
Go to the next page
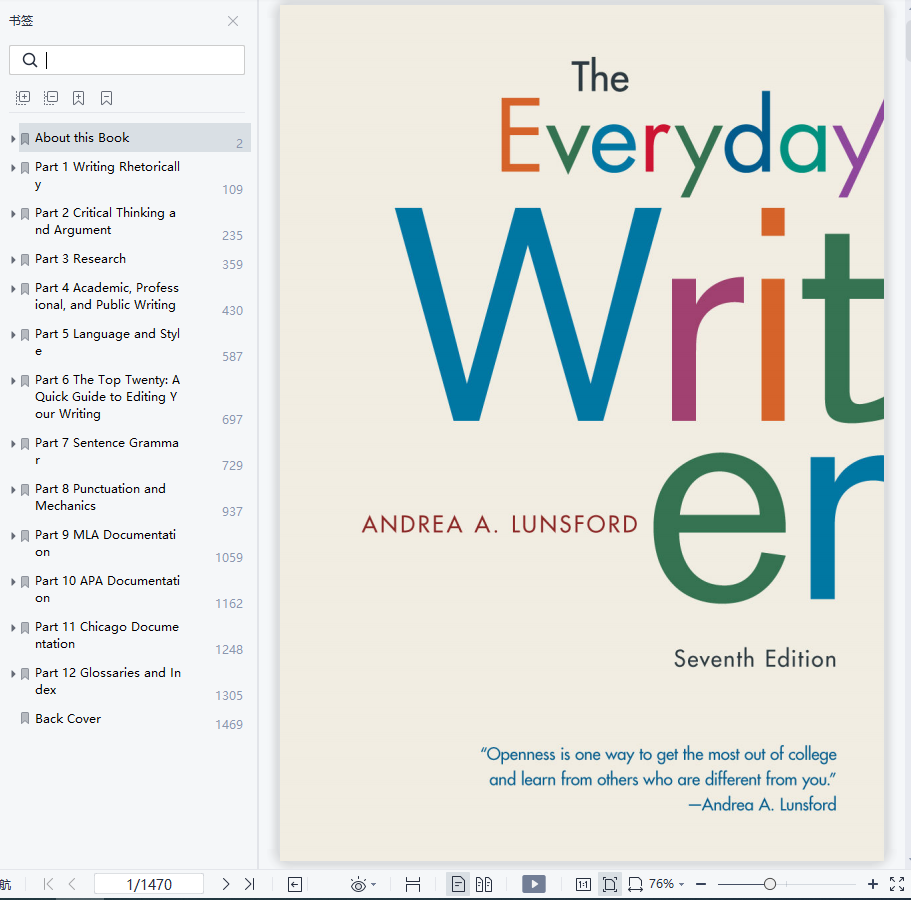225,884
